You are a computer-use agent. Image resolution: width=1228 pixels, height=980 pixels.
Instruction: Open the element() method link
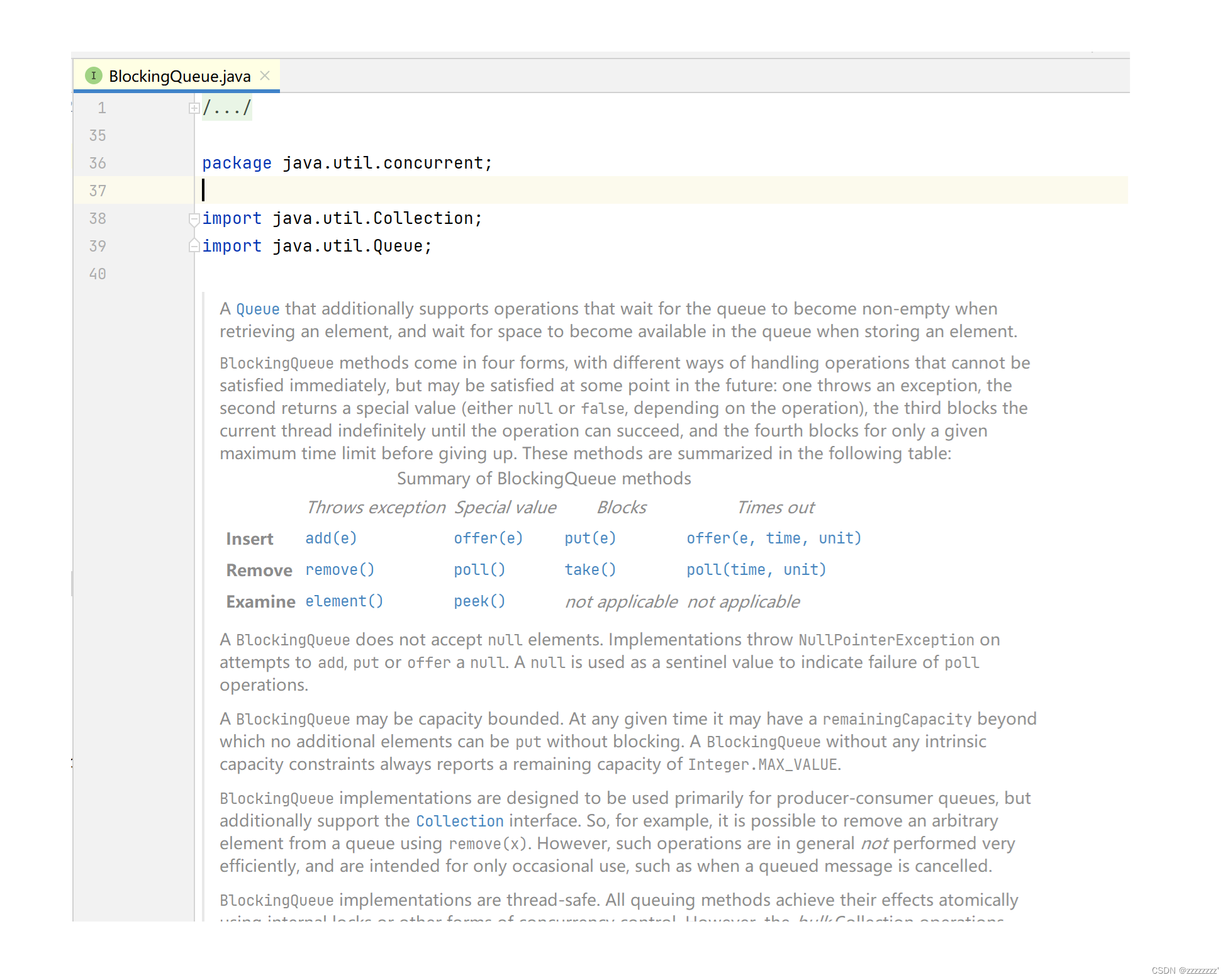point(344,601)
